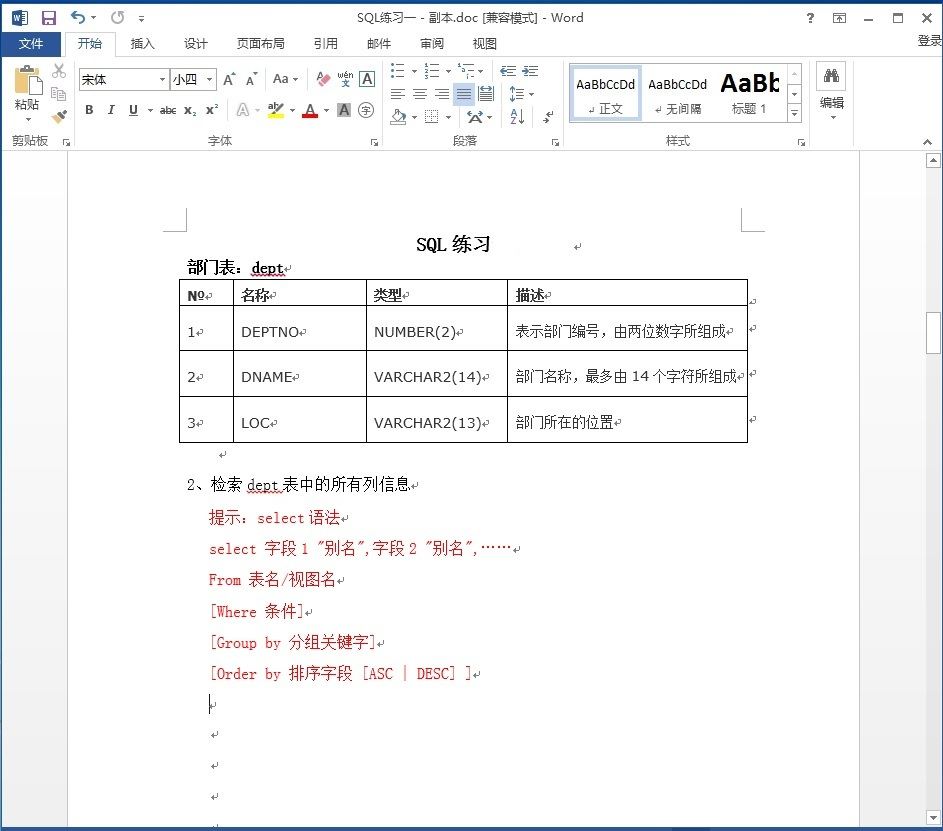Align text to the left
This screenshot has height=831, width=943.
click(398, 94)
